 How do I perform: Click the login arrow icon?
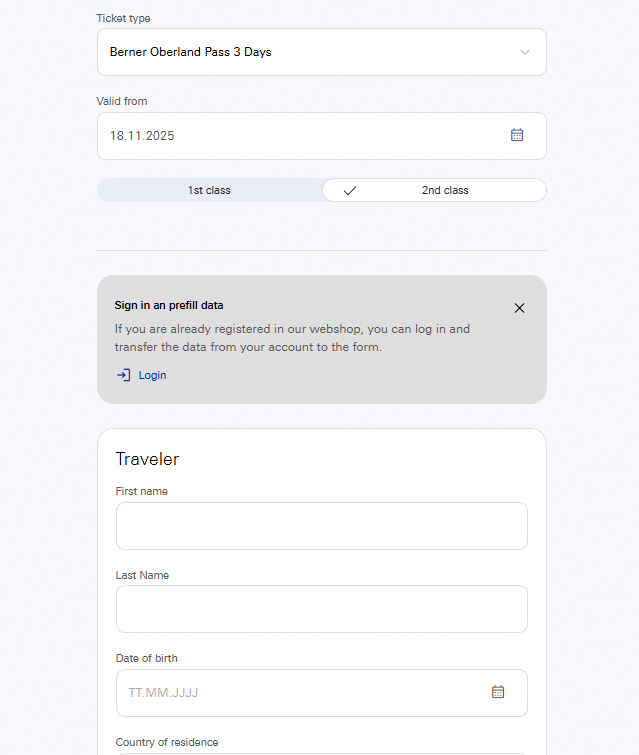pos(124,375)
